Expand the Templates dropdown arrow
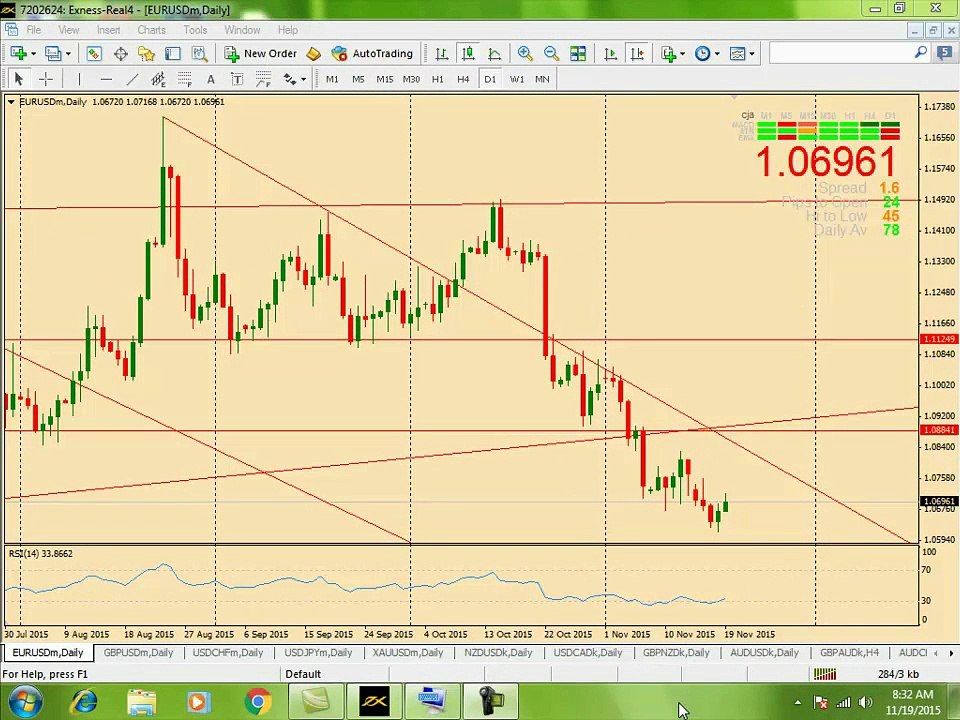 tap(752, 54)
